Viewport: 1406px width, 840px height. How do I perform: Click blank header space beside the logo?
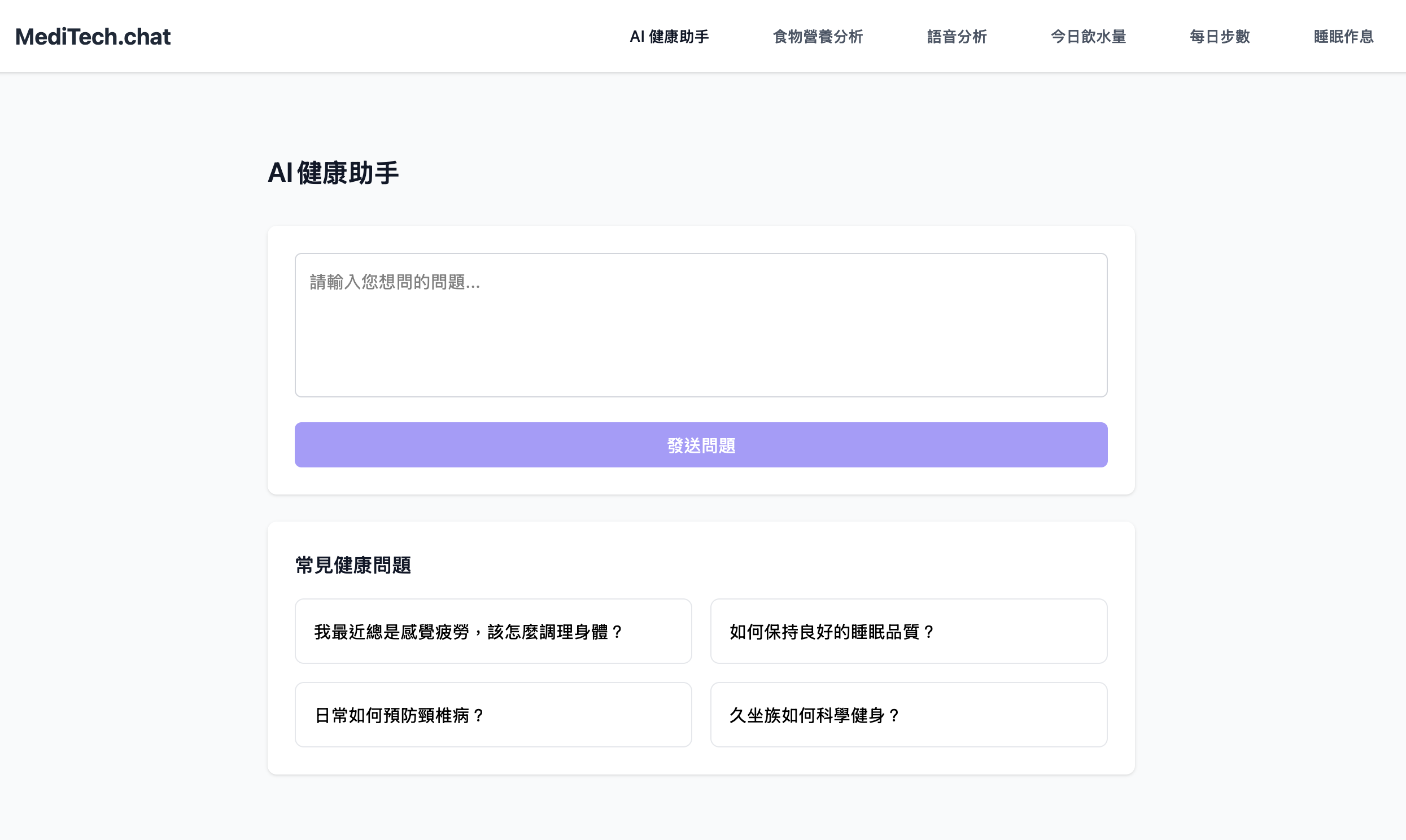click(396, 37)
